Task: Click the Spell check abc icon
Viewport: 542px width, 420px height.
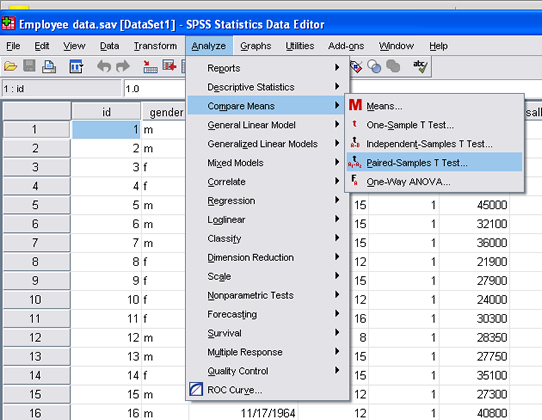Action: coord(420,66)
